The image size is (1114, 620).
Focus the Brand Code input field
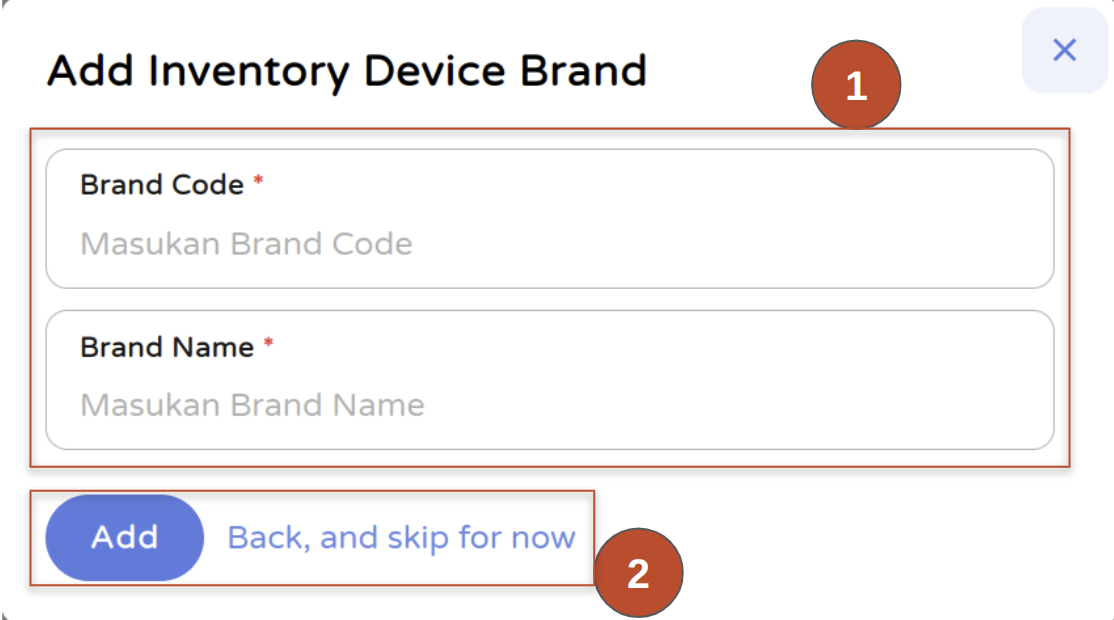pyautogui.click(x=550, y=244)
